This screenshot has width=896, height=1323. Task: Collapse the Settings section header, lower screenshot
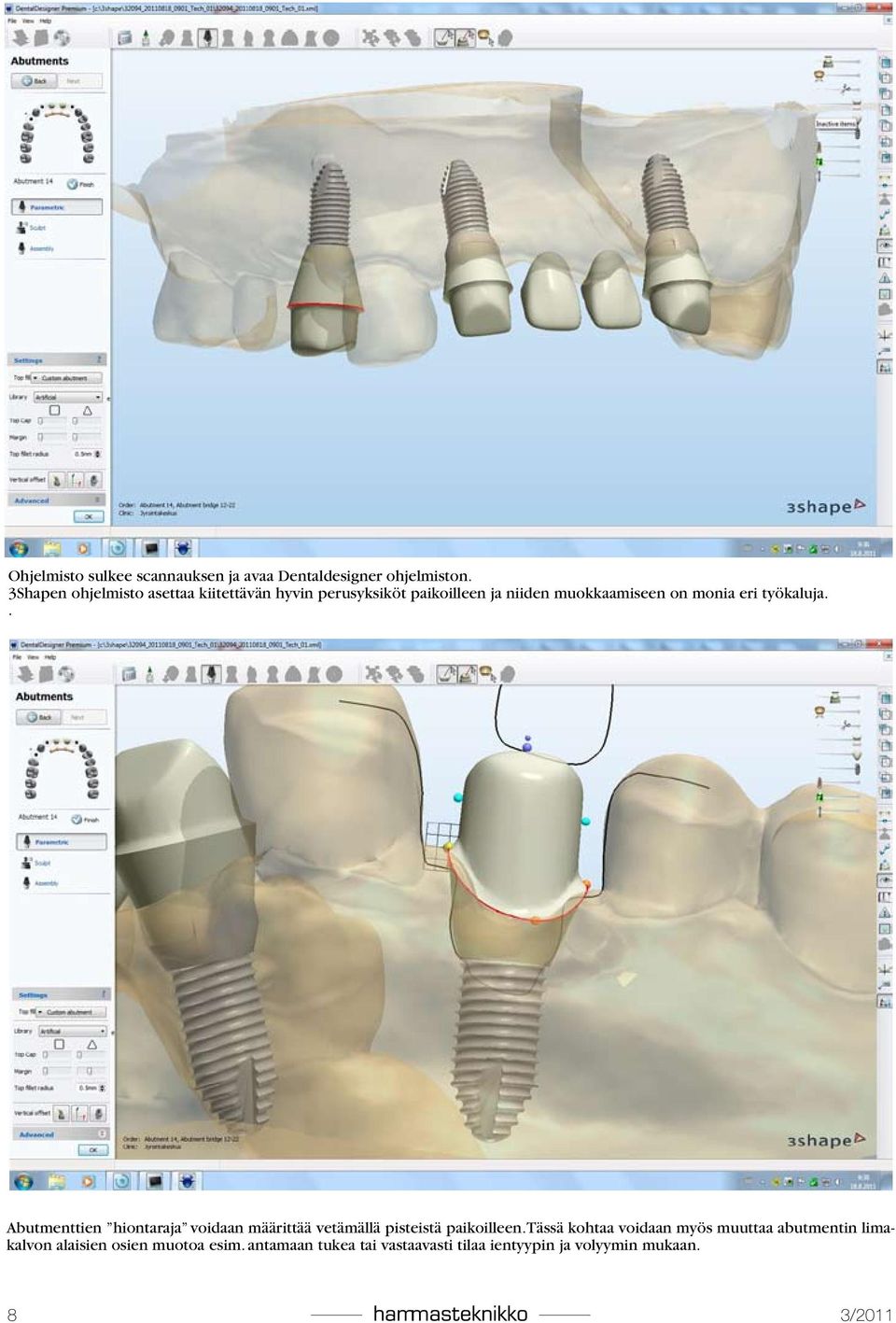tap(62, 994)
